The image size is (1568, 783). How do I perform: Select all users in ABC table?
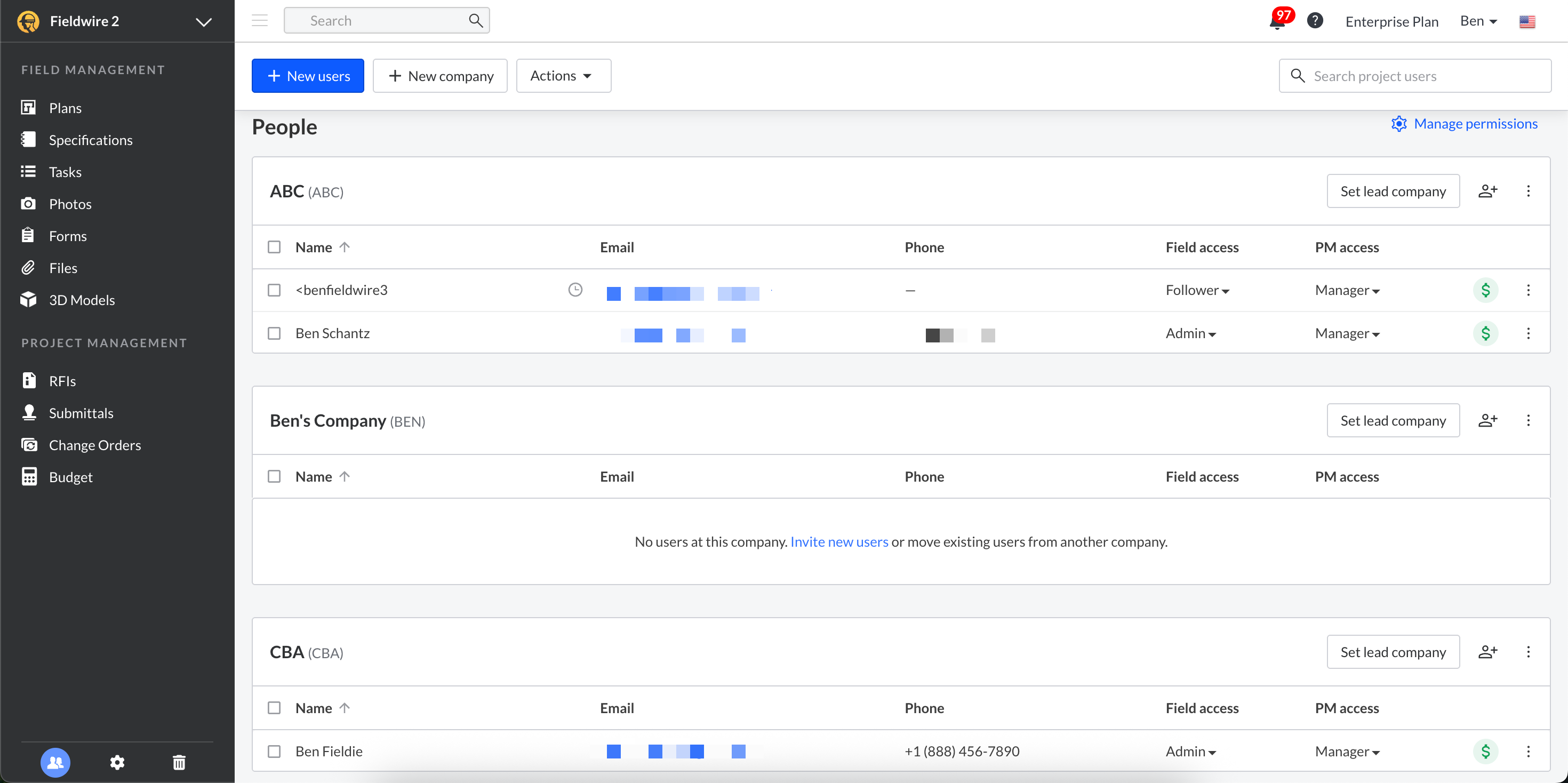coord(275,247)
